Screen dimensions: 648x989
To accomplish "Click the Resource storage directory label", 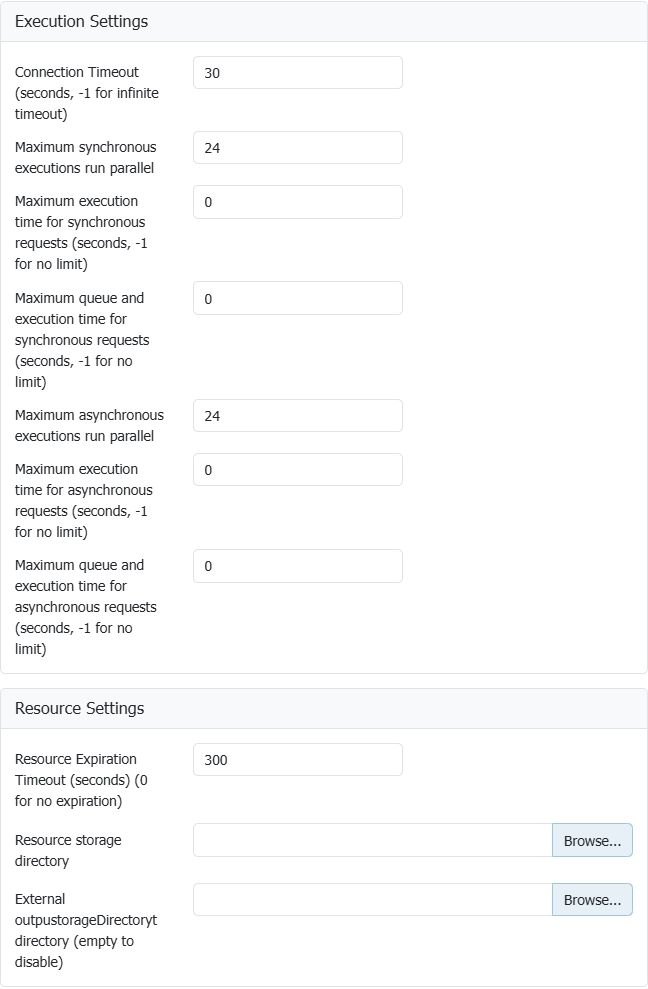I will point(68,850).
